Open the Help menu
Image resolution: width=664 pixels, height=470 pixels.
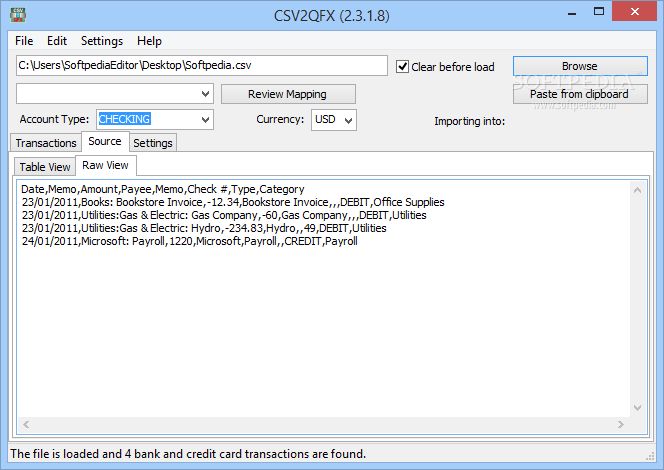coord(149,41)
